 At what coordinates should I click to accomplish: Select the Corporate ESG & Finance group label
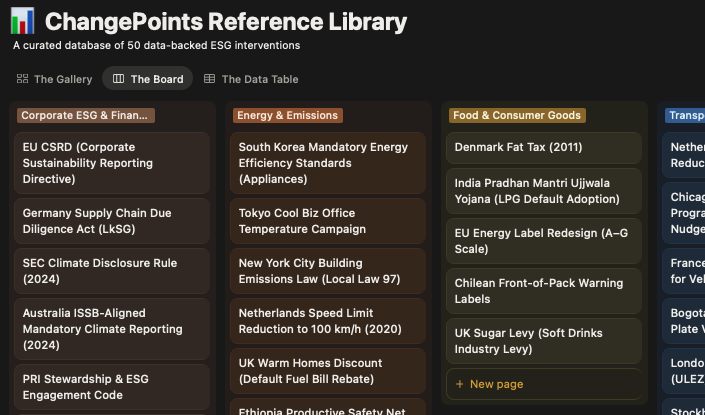[86, 115]
